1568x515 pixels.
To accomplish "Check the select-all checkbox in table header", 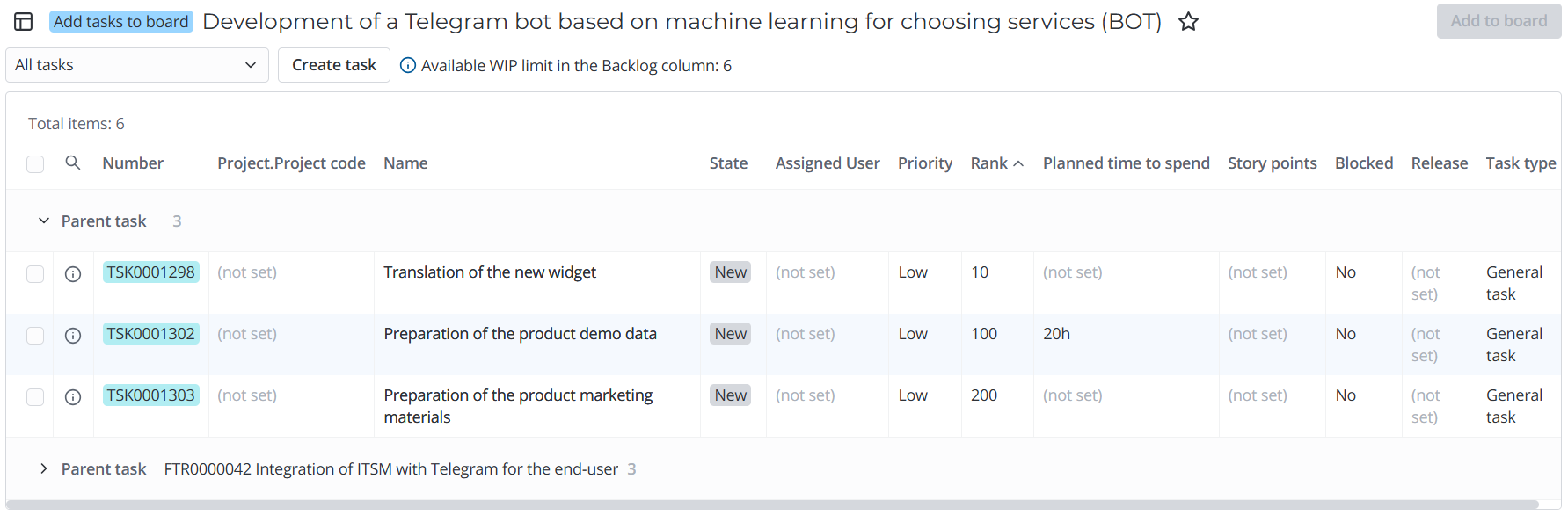I will point(35,164).
